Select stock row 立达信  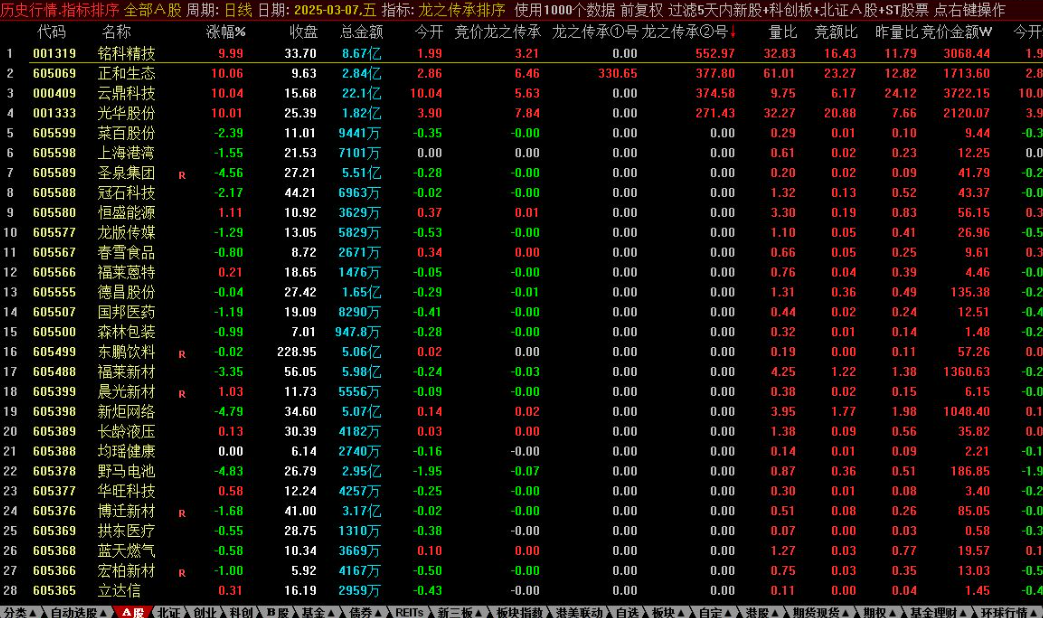coord(522,591)
